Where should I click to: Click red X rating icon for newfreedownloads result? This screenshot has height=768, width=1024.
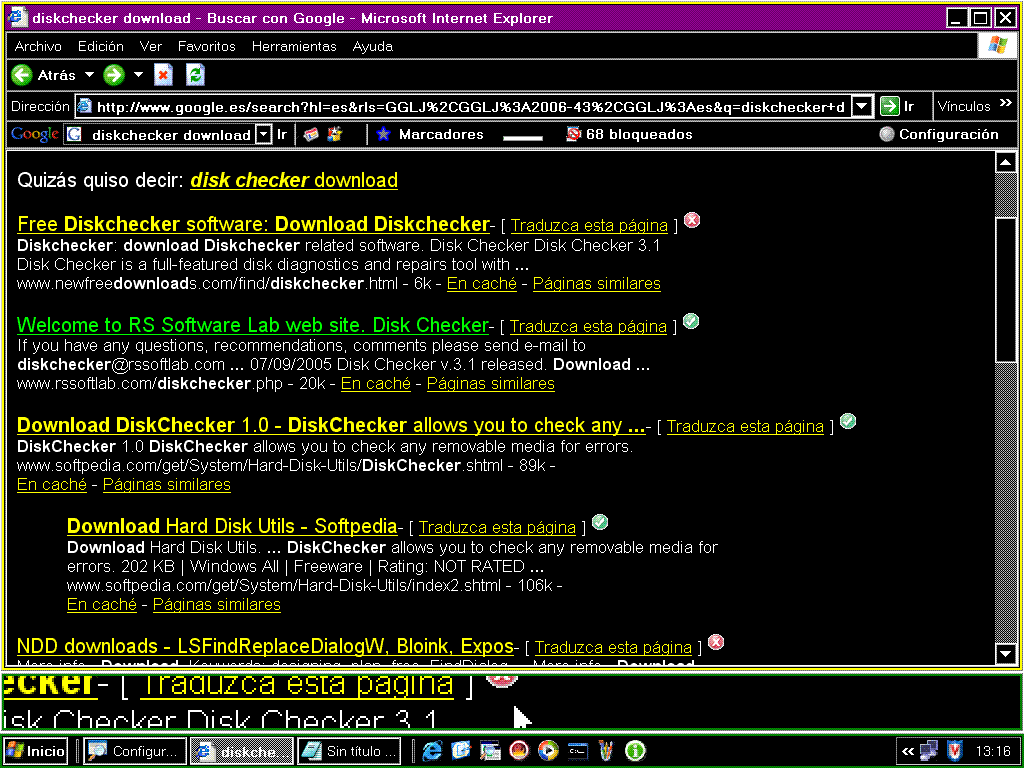692,220
